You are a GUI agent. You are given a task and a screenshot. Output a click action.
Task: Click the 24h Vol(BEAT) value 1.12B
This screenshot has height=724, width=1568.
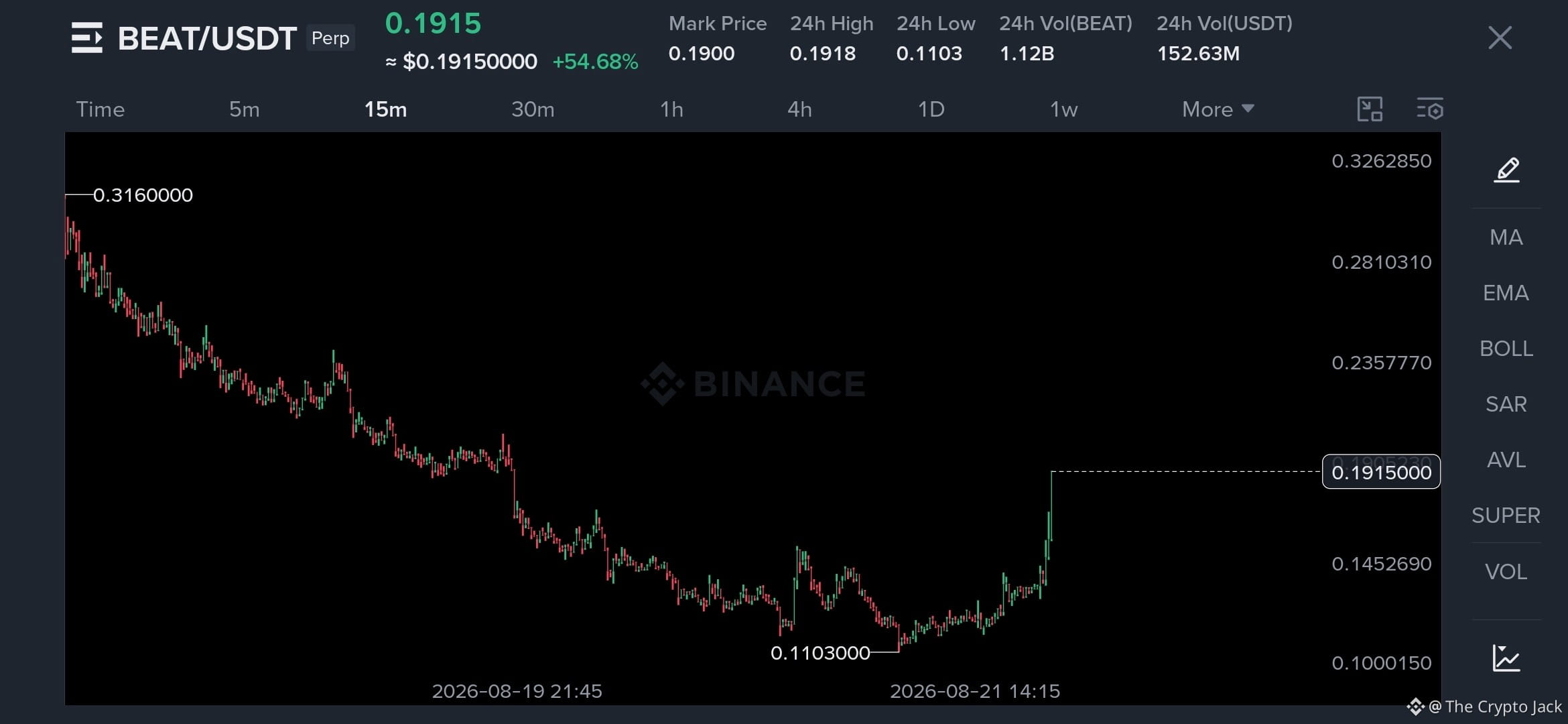(1027, 54)
